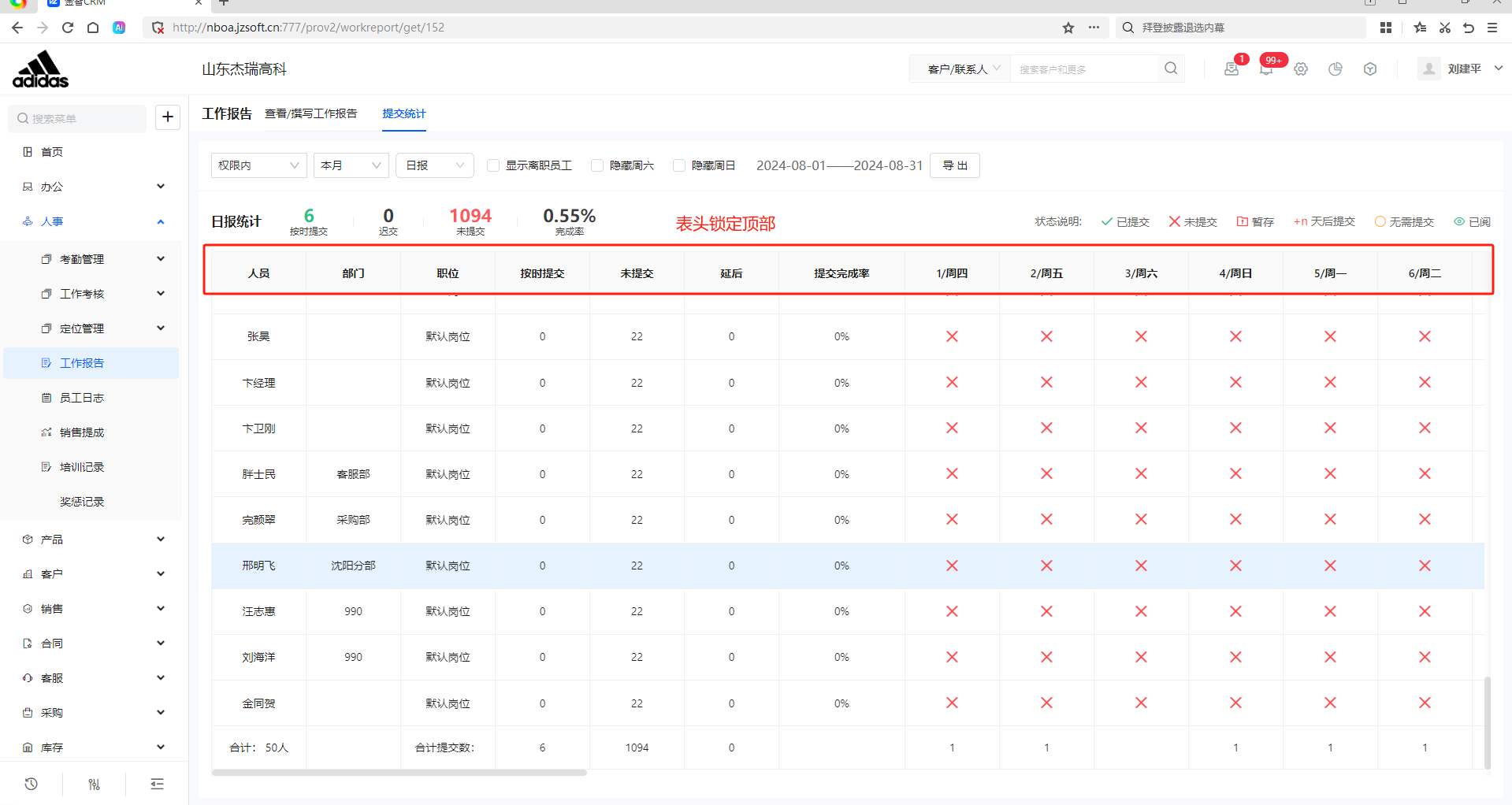Click the 导出 export button
The image size is (1512, 805).
pos(954,165)
